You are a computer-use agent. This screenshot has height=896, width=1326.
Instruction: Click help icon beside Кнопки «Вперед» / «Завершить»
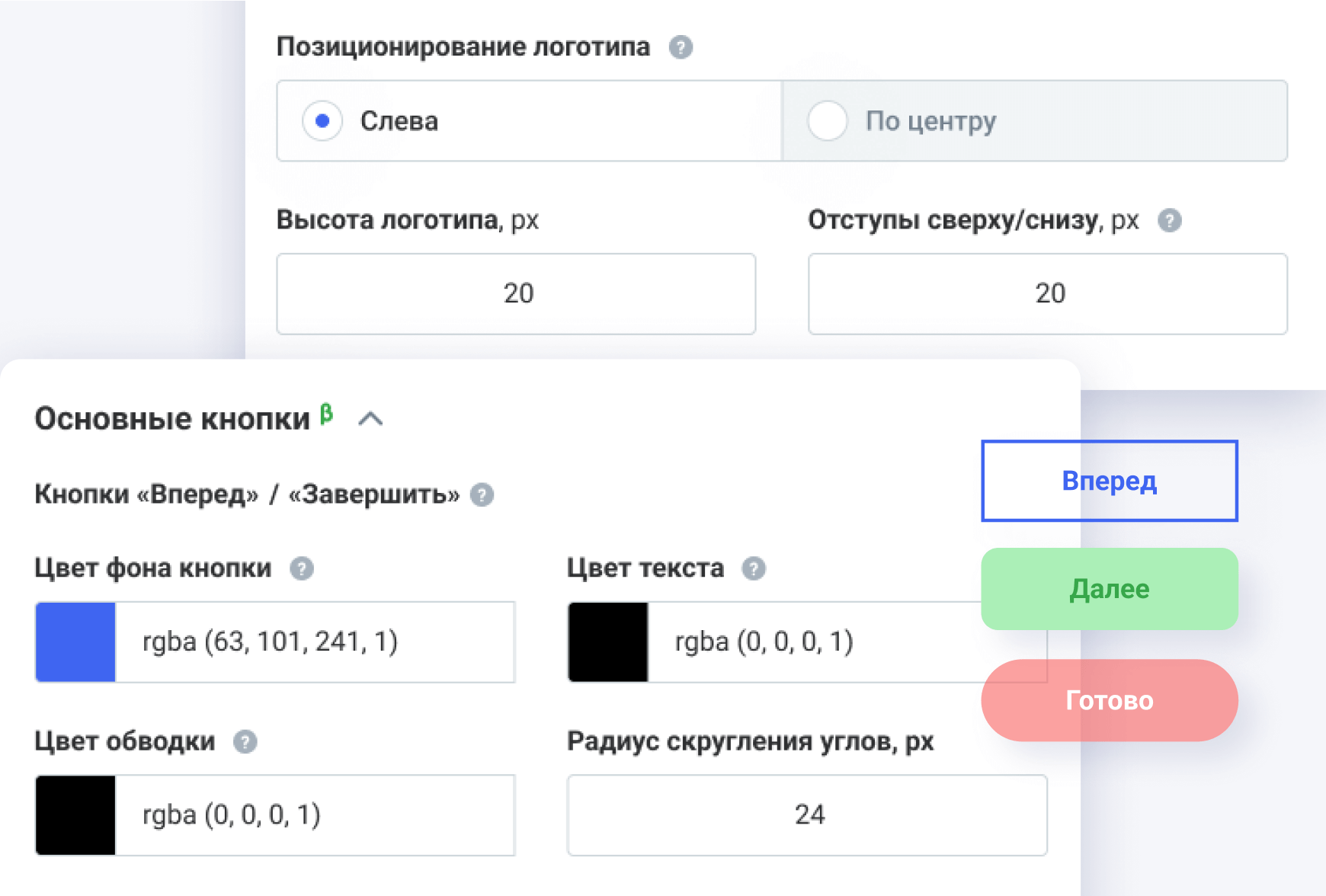[x=482, y=495]
